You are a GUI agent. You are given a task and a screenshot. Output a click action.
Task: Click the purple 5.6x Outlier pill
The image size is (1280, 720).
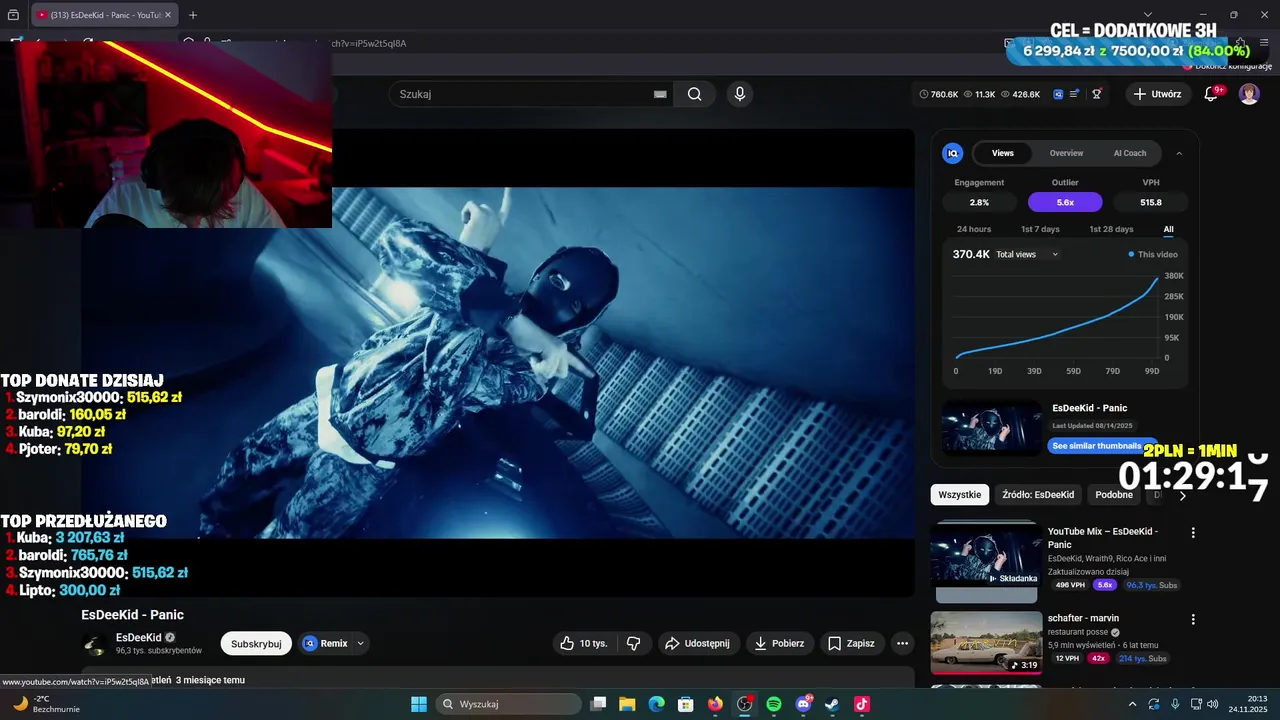1065,202
